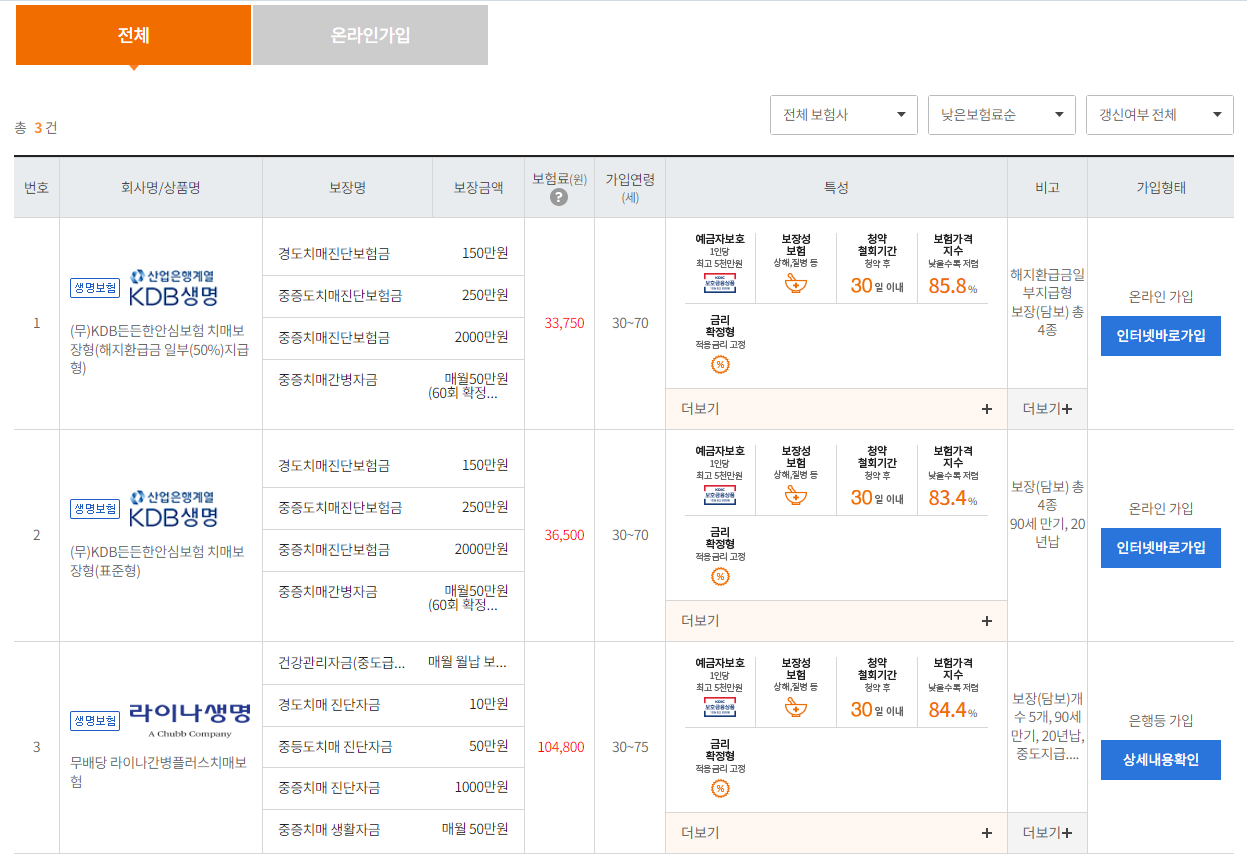Expand 특성 더보기 in row 1
This screenshot has width=1247, height=865.
coord(837,409)
